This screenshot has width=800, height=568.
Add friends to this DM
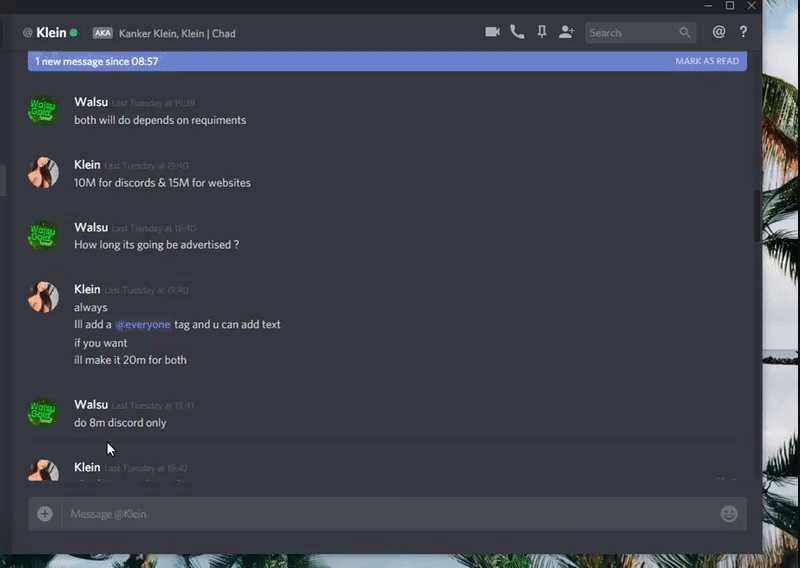click(x=566, y=32)
